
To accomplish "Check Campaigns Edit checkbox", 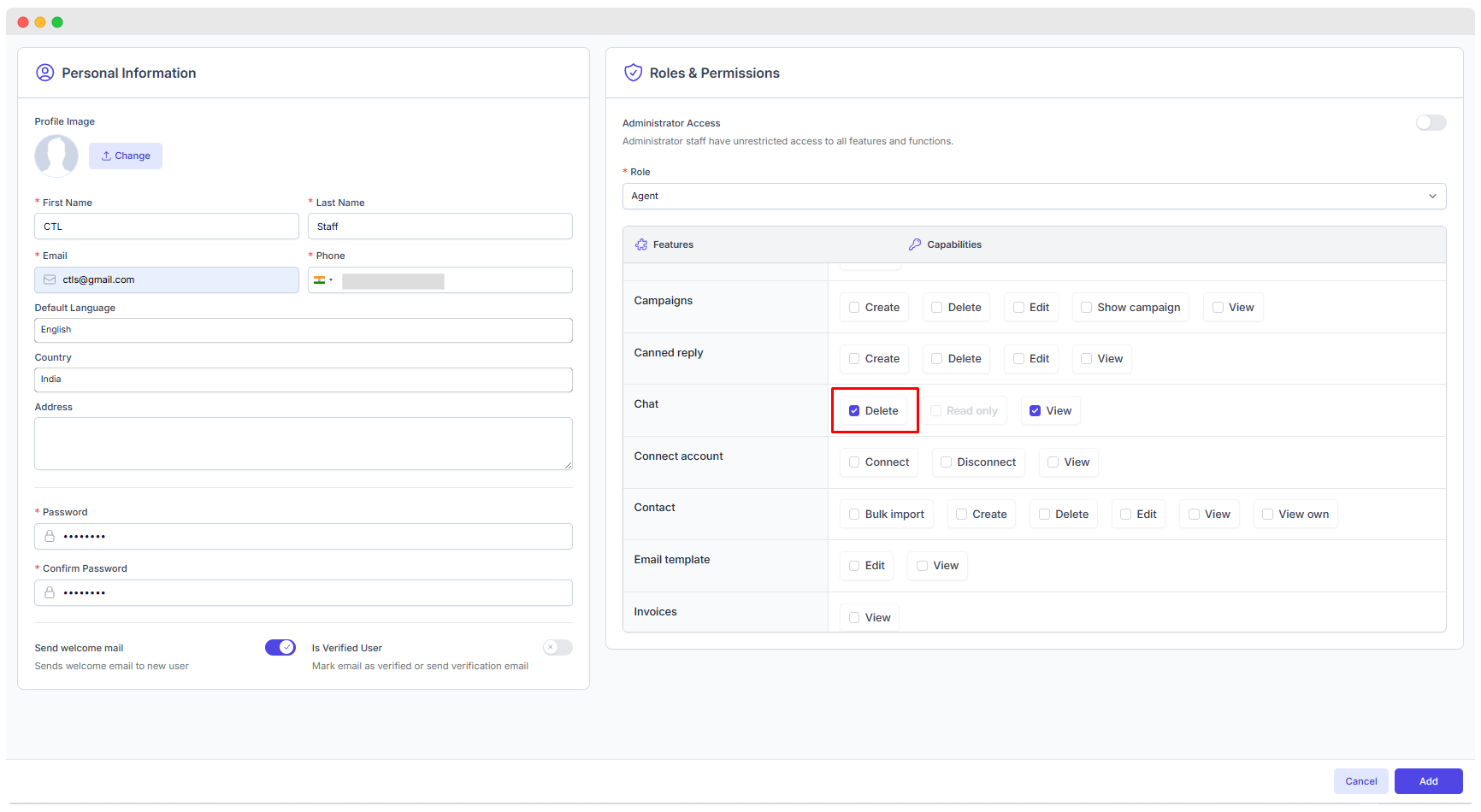I will [x=1018, y=308].
